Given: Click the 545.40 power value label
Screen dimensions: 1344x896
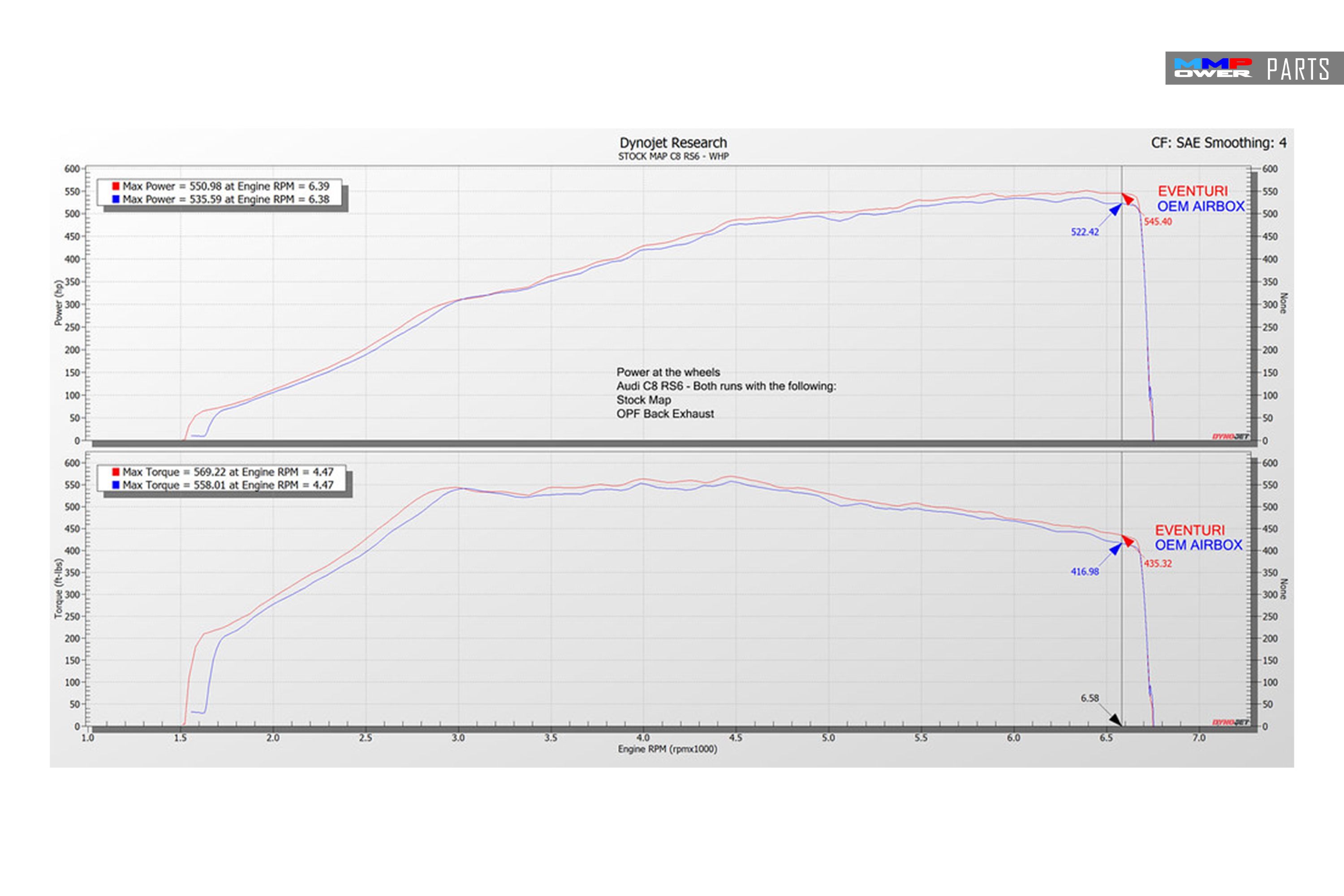Looking at the screenshot, I should 1158,222.
